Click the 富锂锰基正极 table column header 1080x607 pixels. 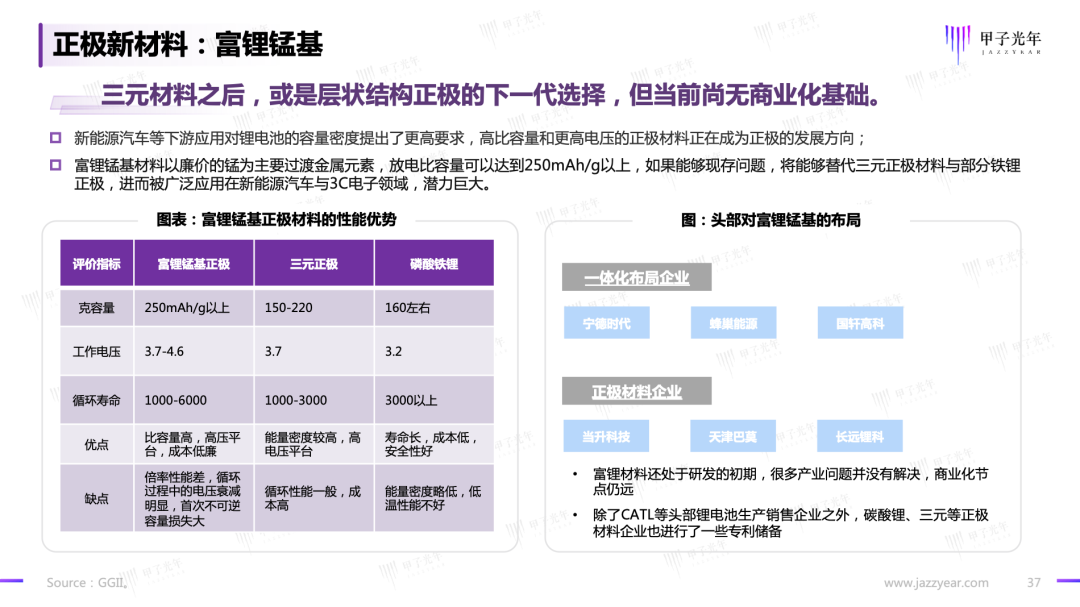point(194,264)
